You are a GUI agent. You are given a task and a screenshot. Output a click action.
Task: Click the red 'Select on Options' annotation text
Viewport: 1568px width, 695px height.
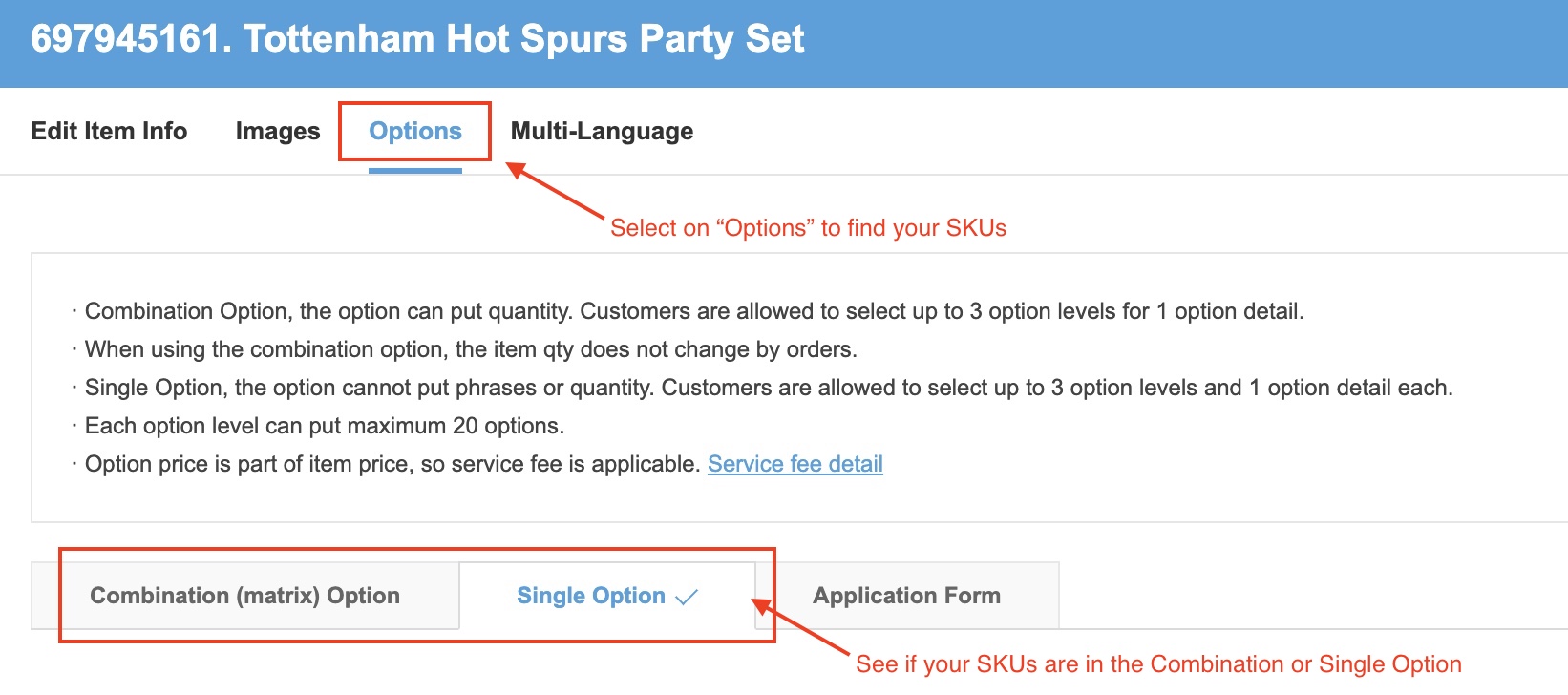(x=808, y=228)
